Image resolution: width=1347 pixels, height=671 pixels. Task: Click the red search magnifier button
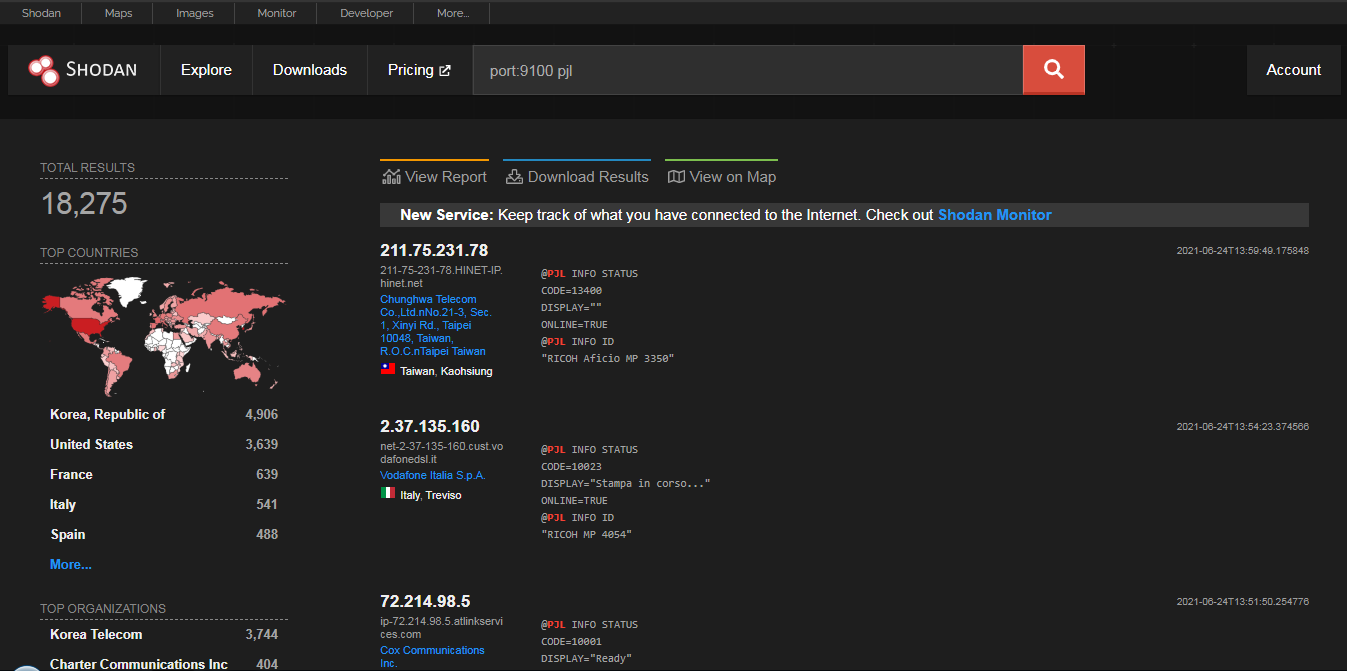[x=1053, y=70]
